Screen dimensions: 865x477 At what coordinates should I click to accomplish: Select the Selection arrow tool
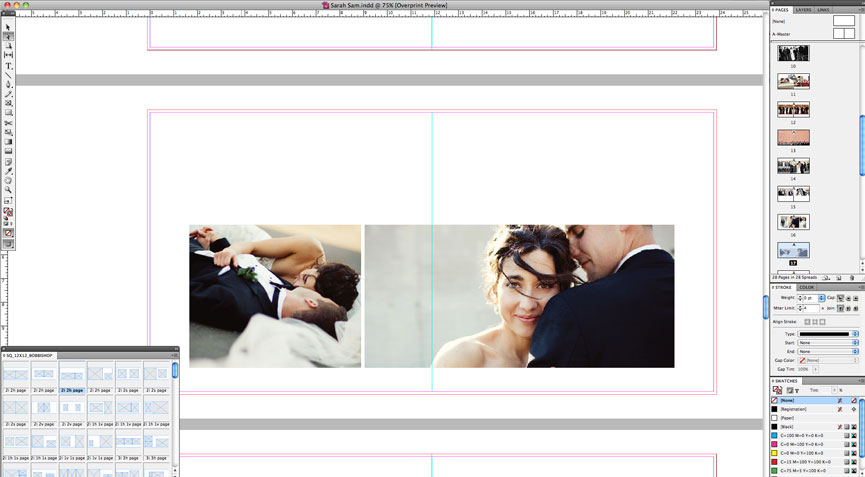(x=8, y=27)
